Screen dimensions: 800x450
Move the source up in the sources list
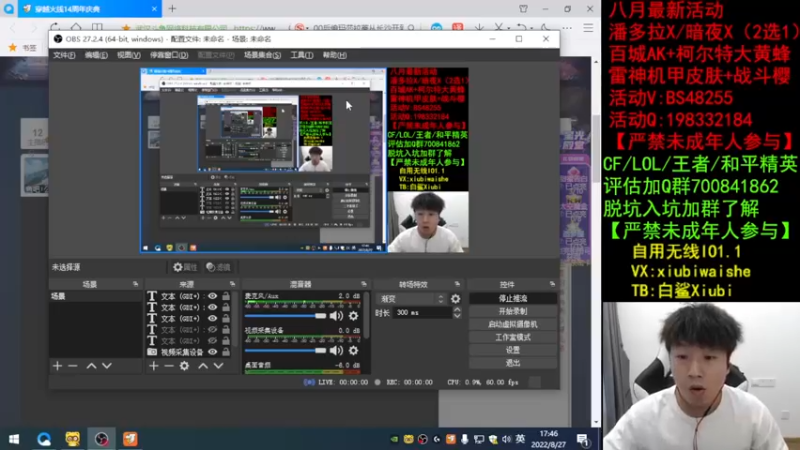click(203, 366)
